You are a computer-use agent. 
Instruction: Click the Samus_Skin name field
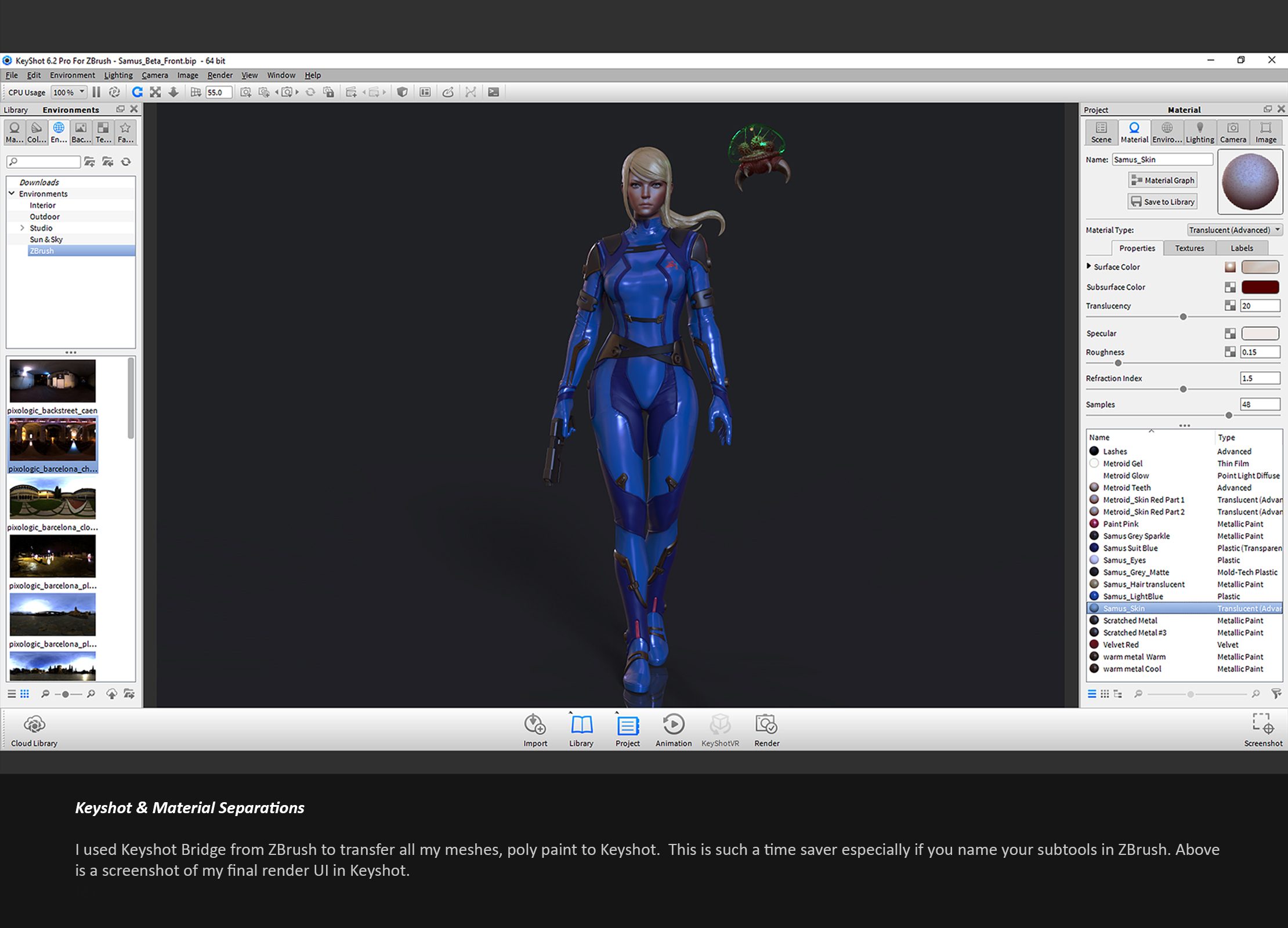[x=1162, y=159]
